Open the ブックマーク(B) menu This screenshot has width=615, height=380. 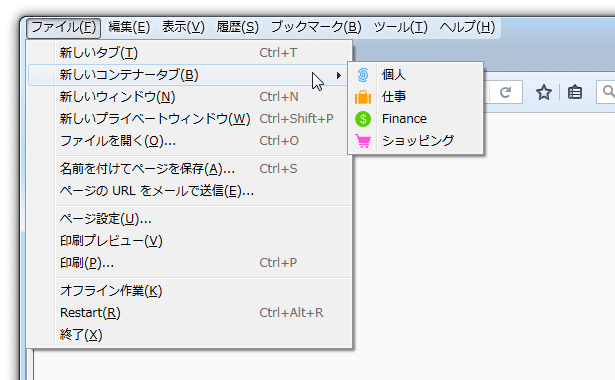point(316,27)
